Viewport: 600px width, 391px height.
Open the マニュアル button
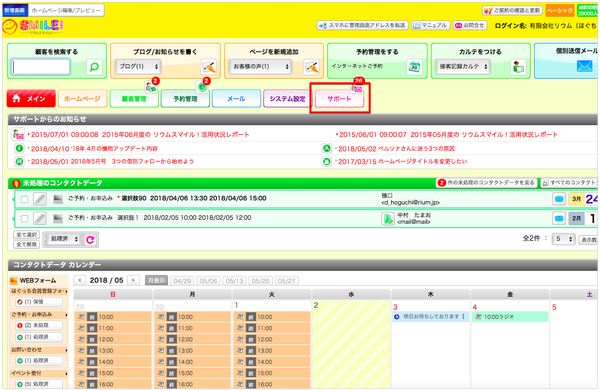(430, 25)
